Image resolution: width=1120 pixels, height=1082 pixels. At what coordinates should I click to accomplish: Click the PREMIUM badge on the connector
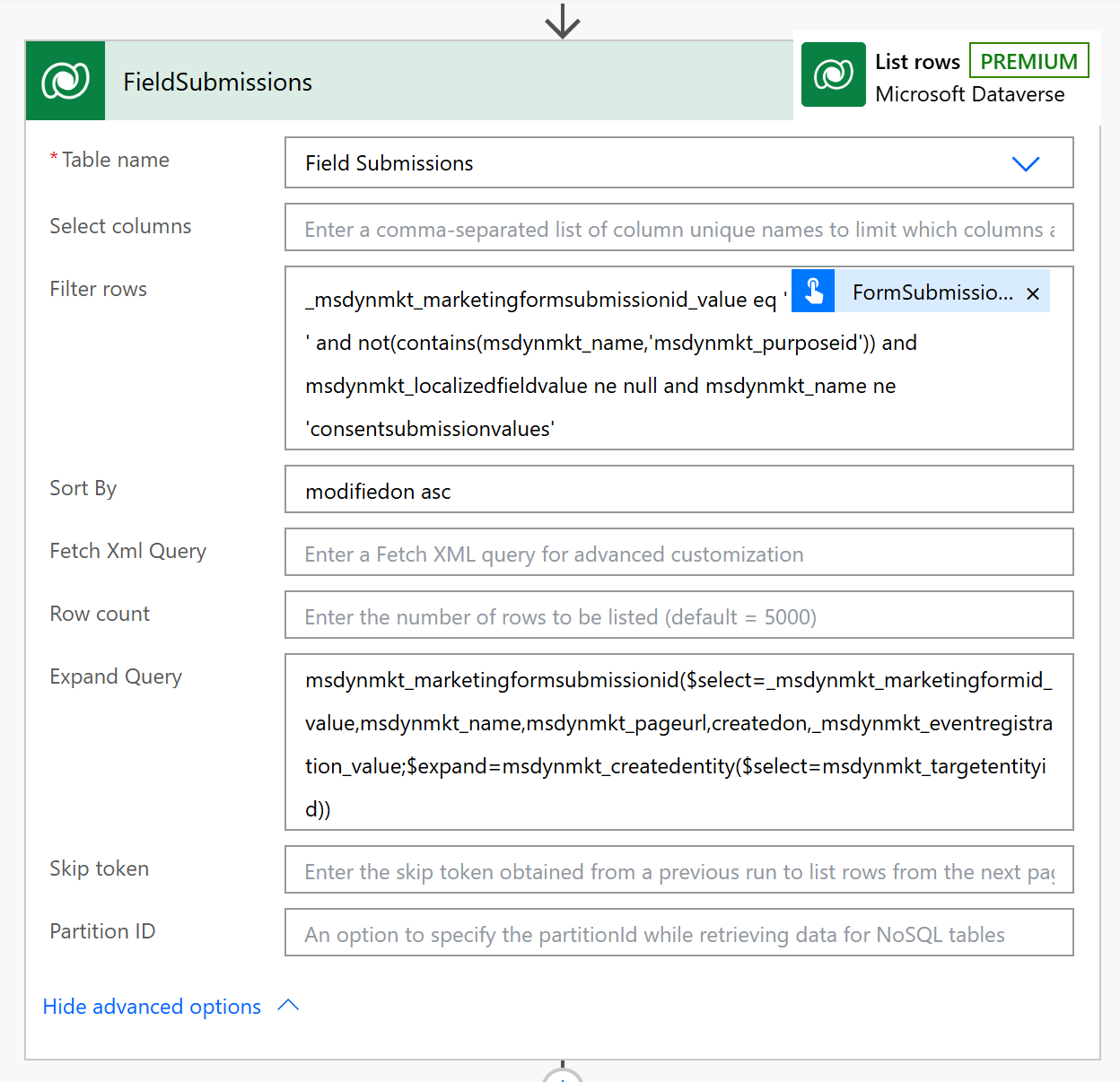pyautogui.click(x=1028, y=60)
